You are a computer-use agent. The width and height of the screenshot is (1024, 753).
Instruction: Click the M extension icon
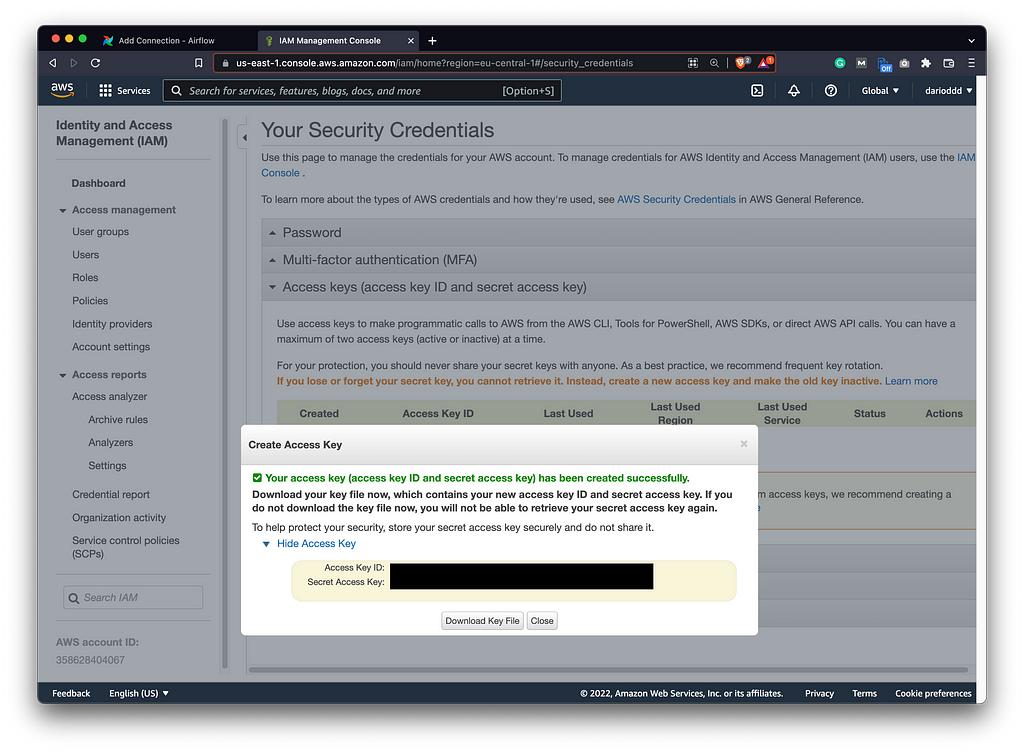click(x=861, y=63)
